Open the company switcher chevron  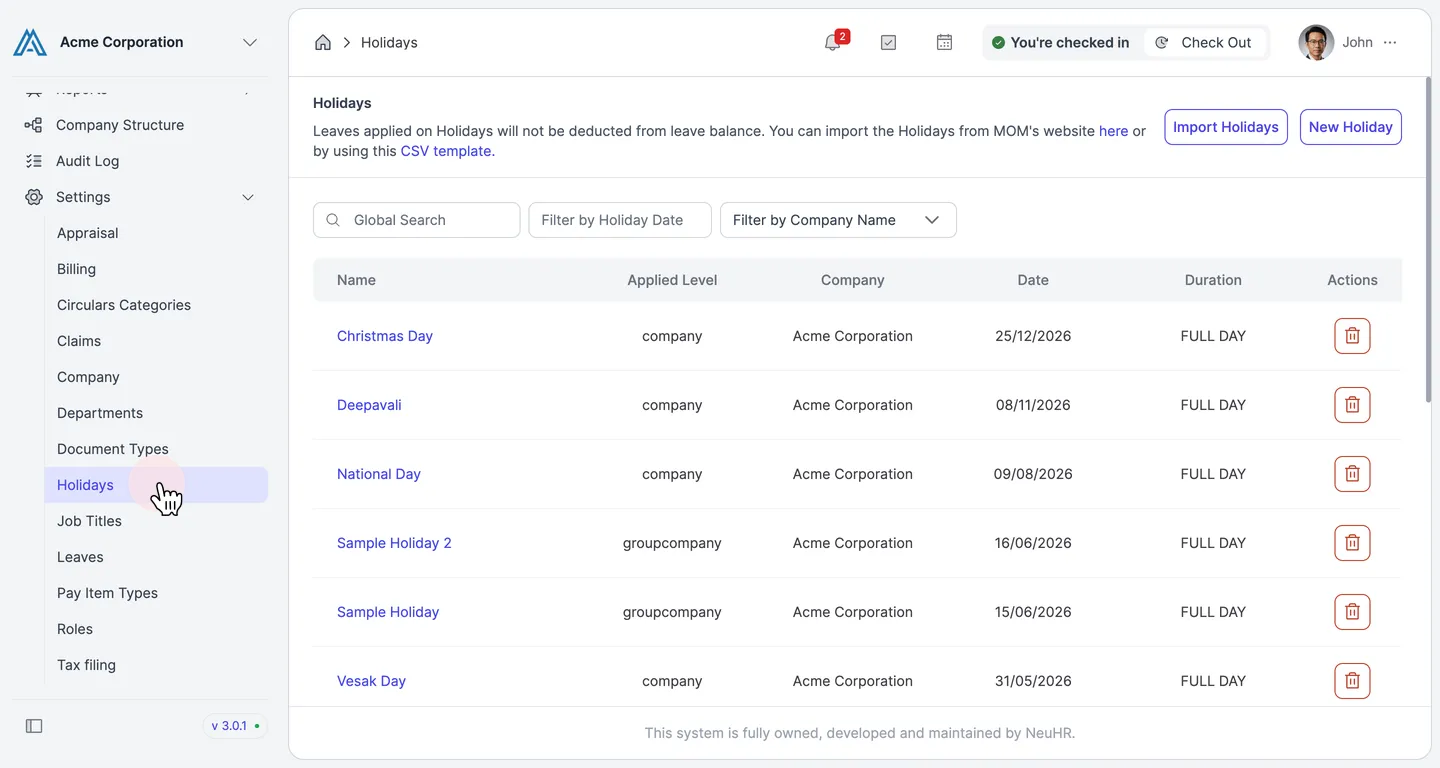(250, 42)
